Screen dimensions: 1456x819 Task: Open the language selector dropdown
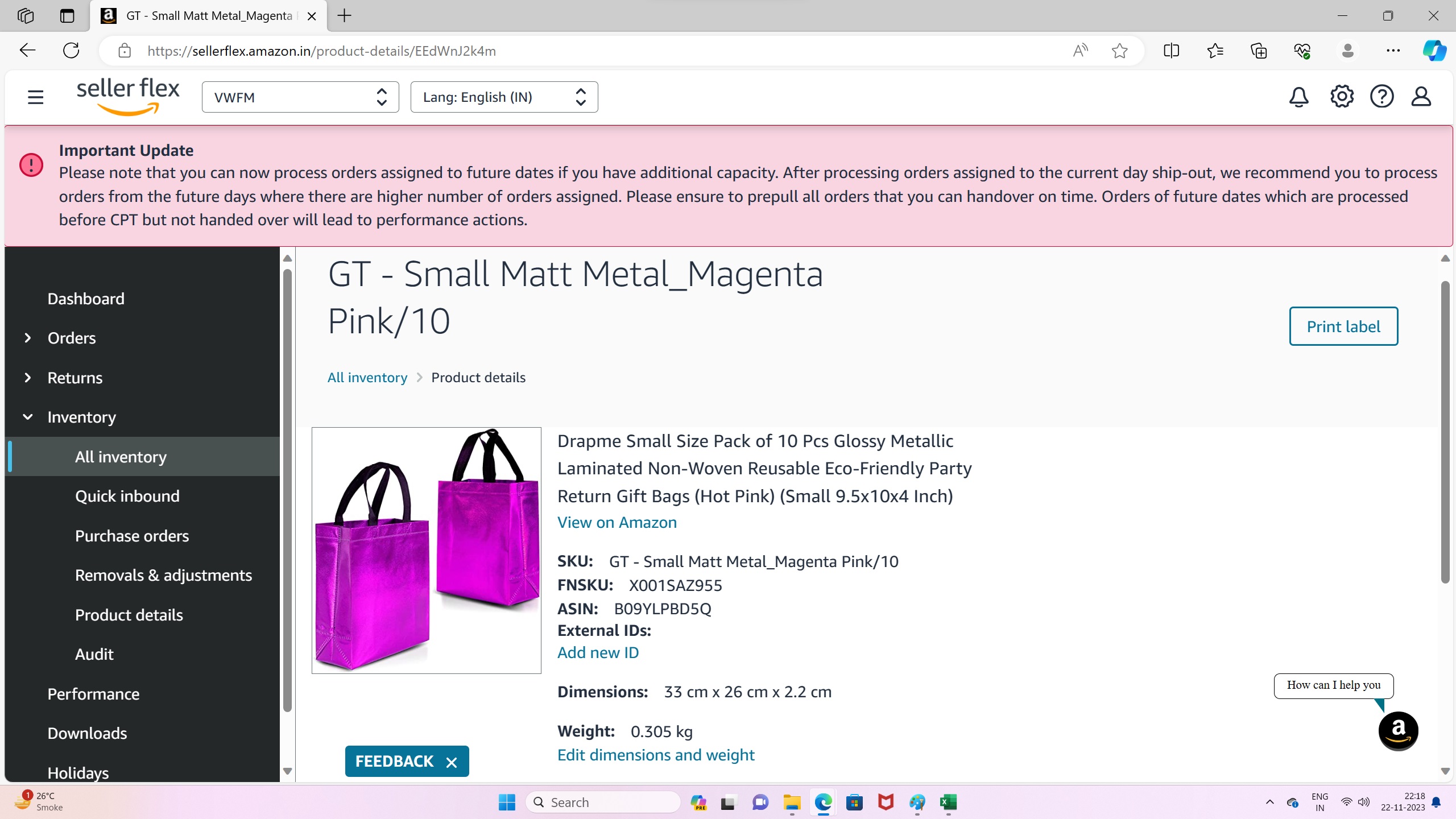point(504,97)
